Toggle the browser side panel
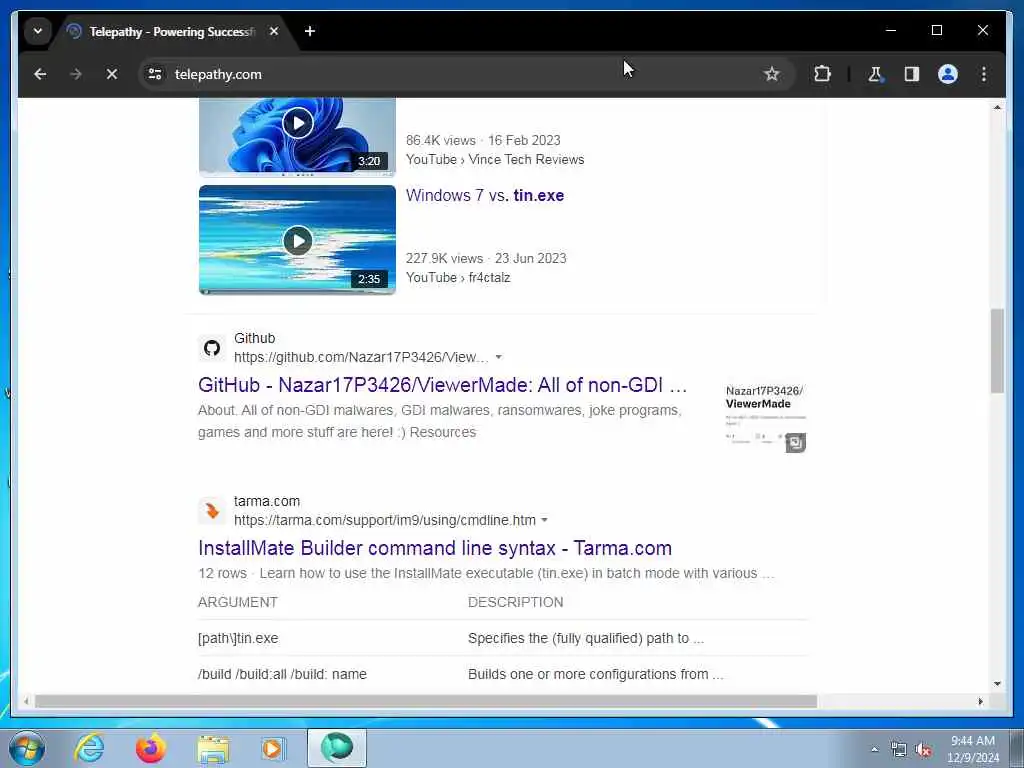 pyautogui.click(x=912, y=74)
